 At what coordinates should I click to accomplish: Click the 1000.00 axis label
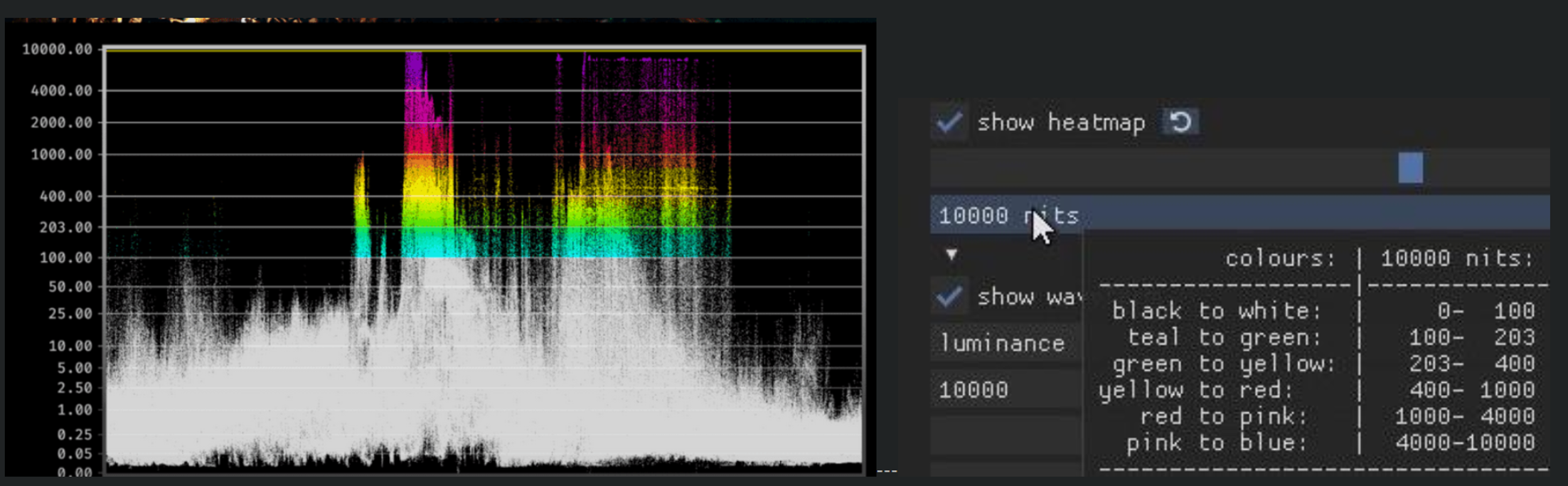click(61, 154)
